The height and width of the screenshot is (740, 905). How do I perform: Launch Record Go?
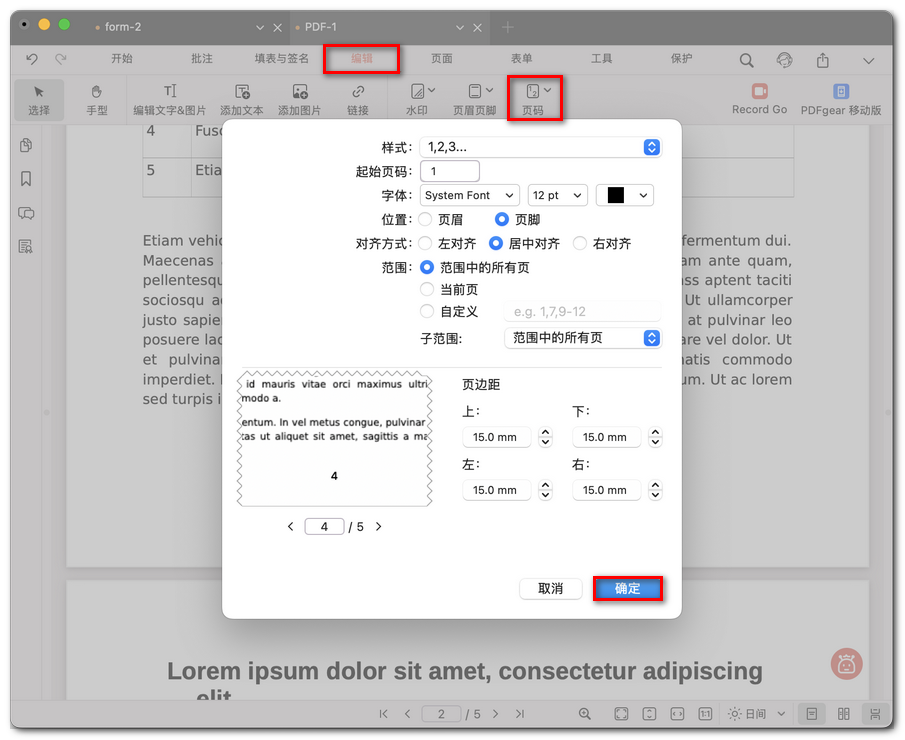click(760, 99)
